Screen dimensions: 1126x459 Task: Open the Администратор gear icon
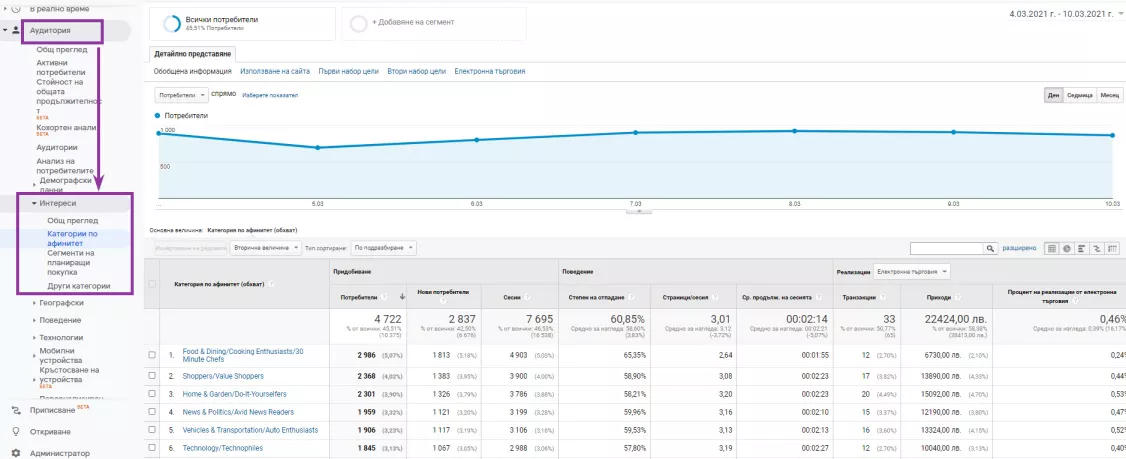click(x=16, y=453)
